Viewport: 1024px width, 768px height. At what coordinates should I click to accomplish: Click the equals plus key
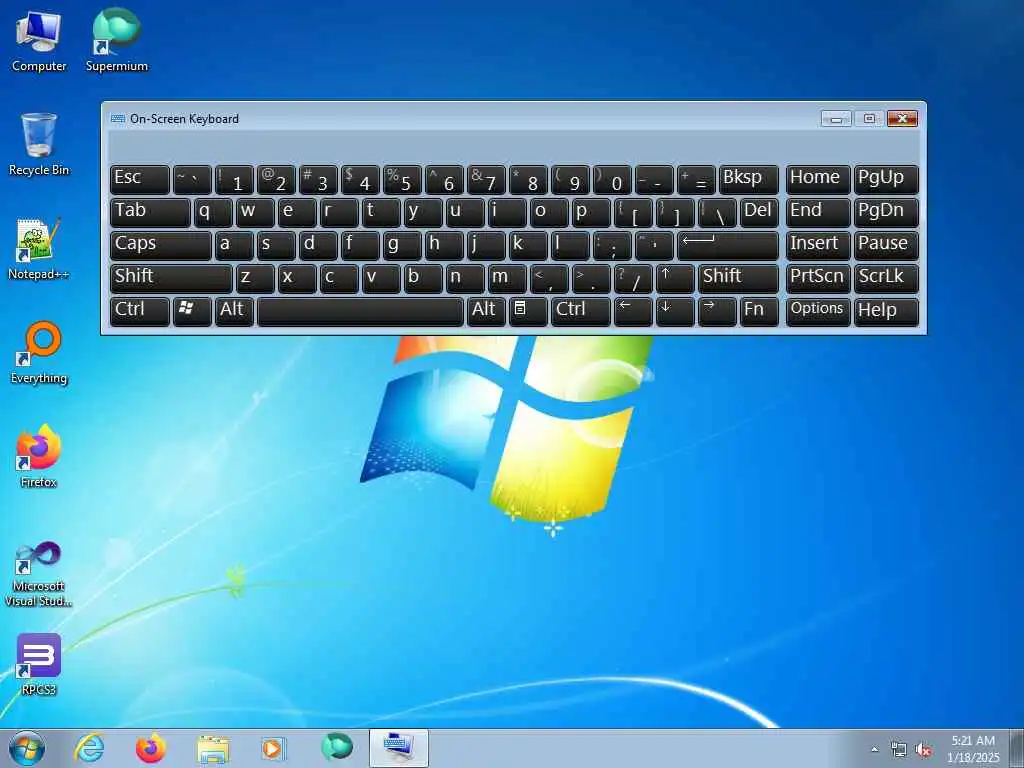[696, 180]
